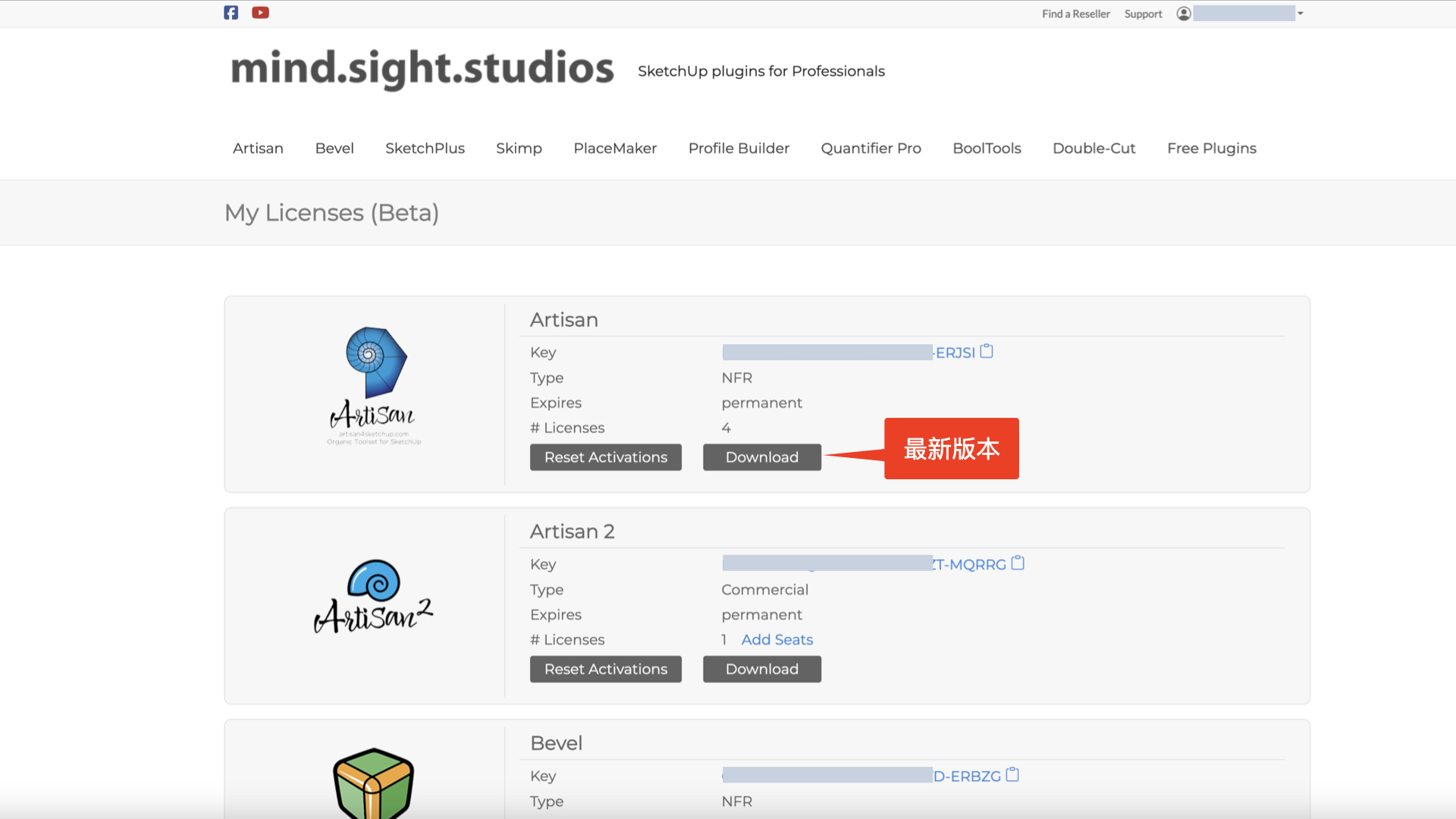
Task: Click the mind.sight.studios site logo
Action: point(422,68)
